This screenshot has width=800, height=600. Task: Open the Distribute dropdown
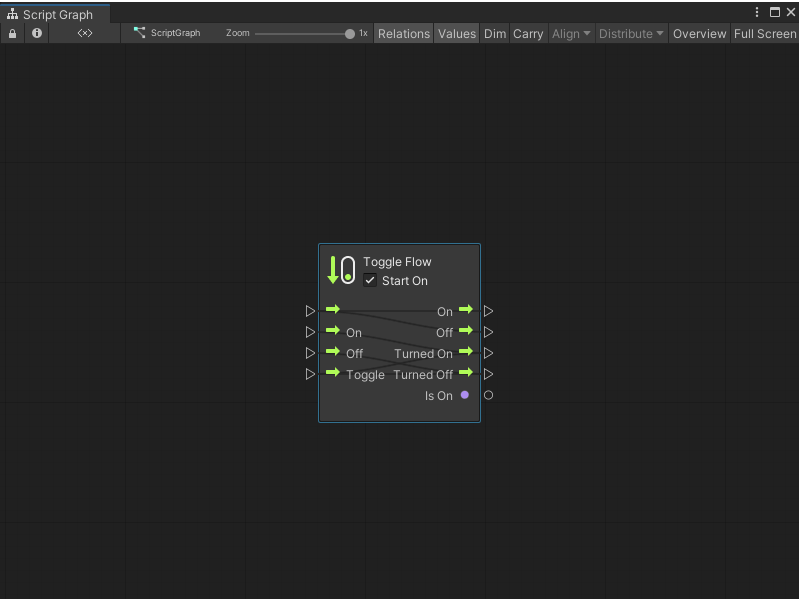pyautogui.click(x=629, y=33)
